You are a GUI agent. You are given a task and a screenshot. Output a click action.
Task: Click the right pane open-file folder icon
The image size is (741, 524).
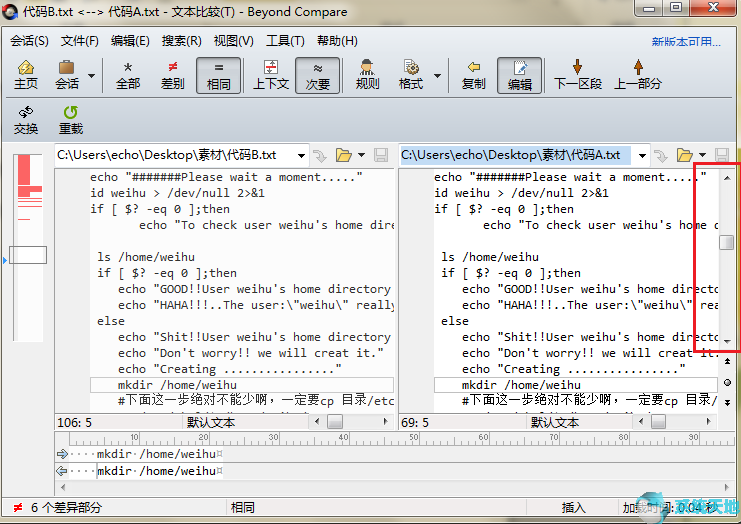(684, 155)
